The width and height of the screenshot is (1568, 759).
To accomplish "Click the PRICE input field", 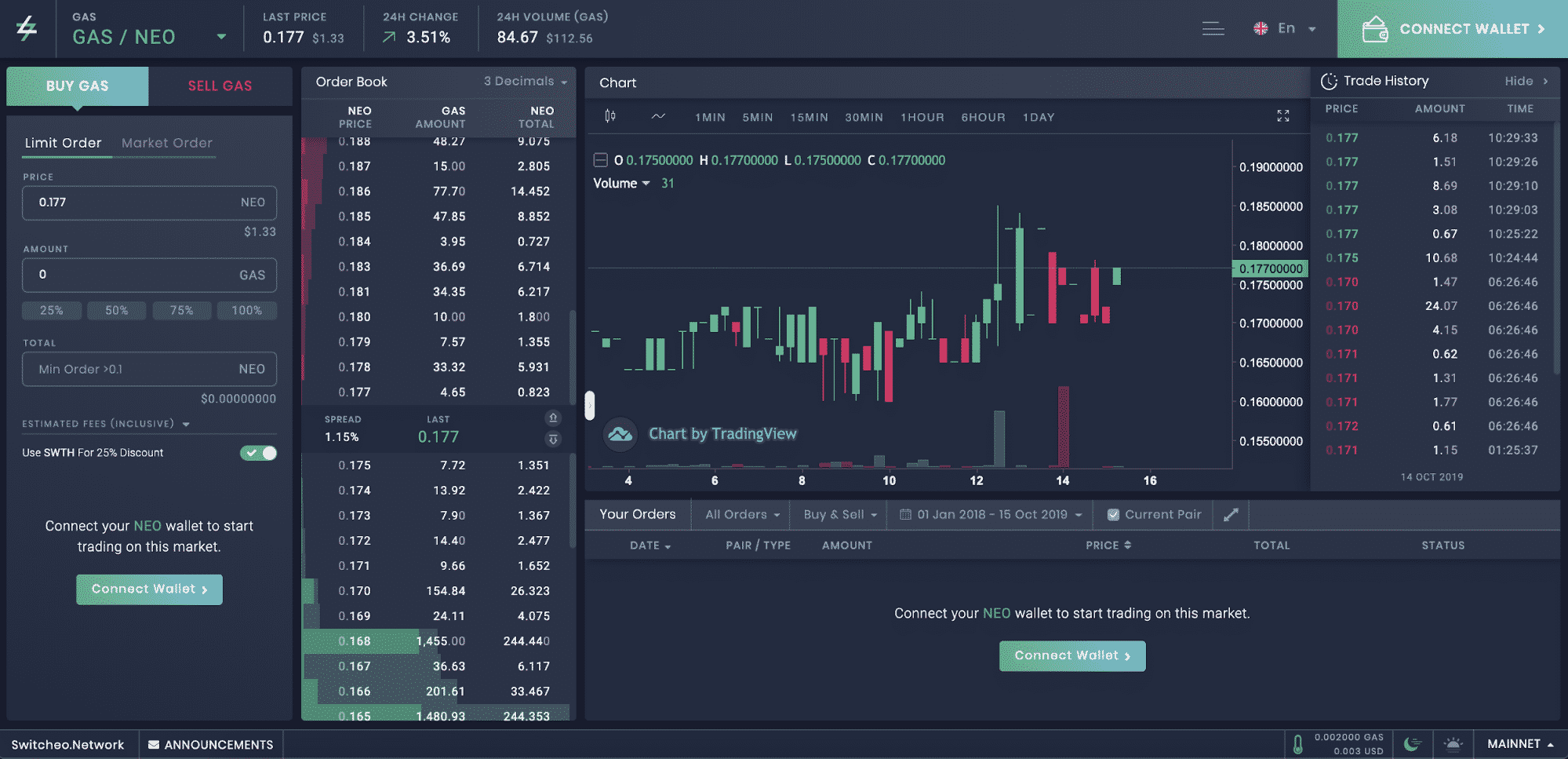I will 149,203.
